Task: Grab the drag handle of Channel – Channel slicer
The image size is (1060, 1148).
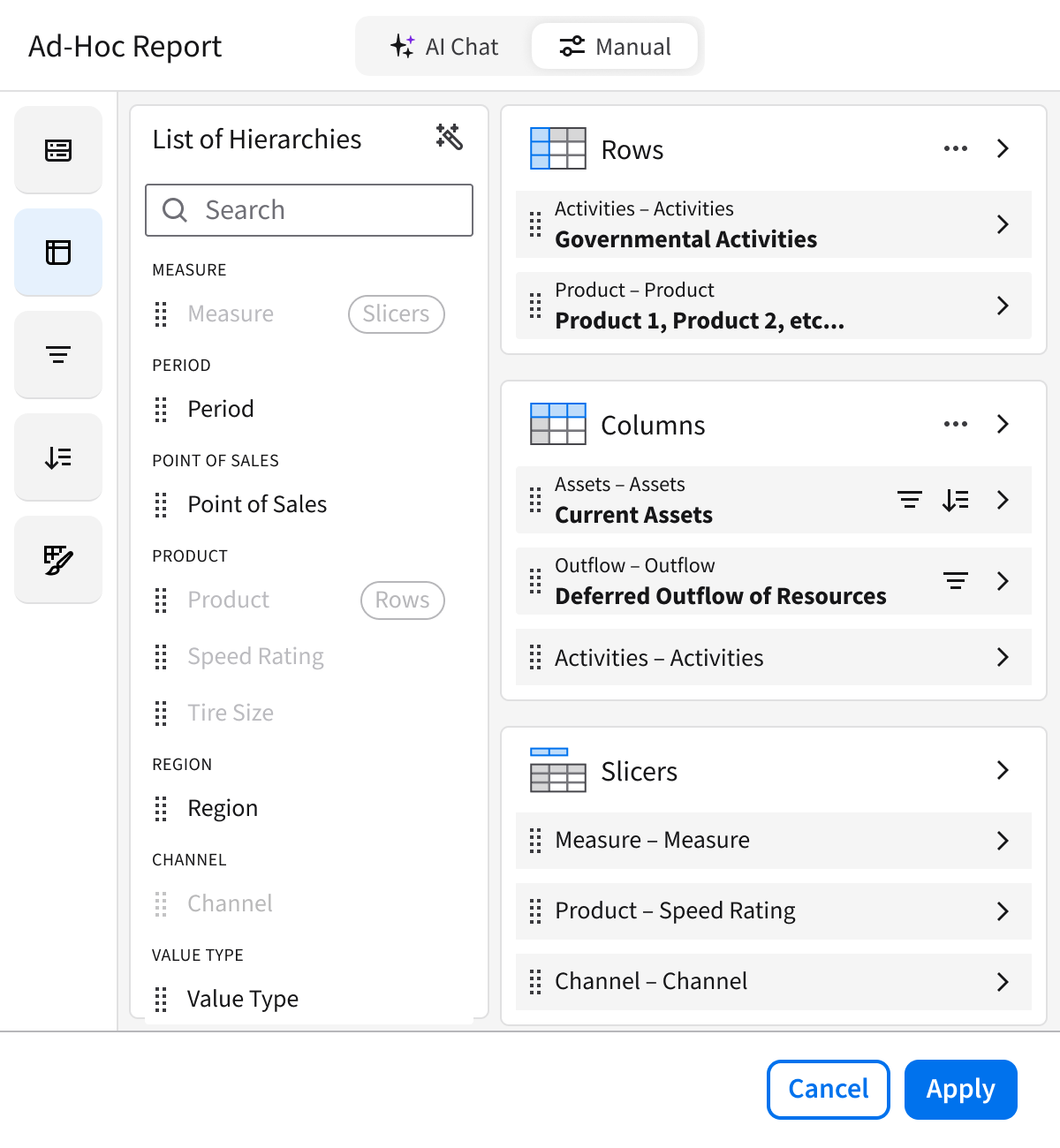Action: coord(535,982)
